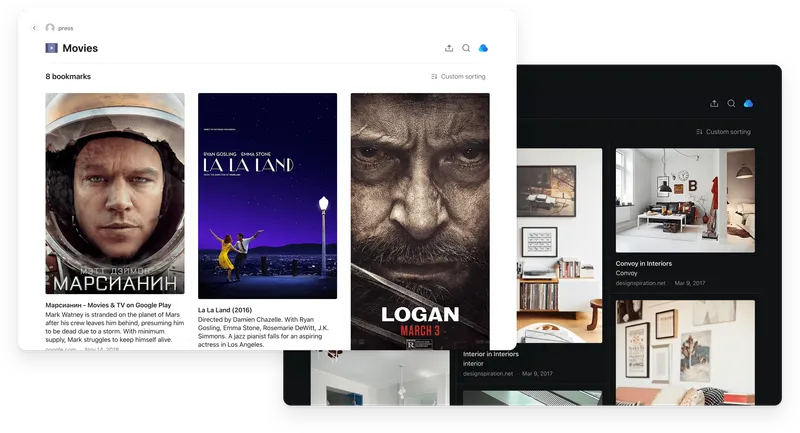Share the Movies collection via upload icon

(x=449, y=48)
